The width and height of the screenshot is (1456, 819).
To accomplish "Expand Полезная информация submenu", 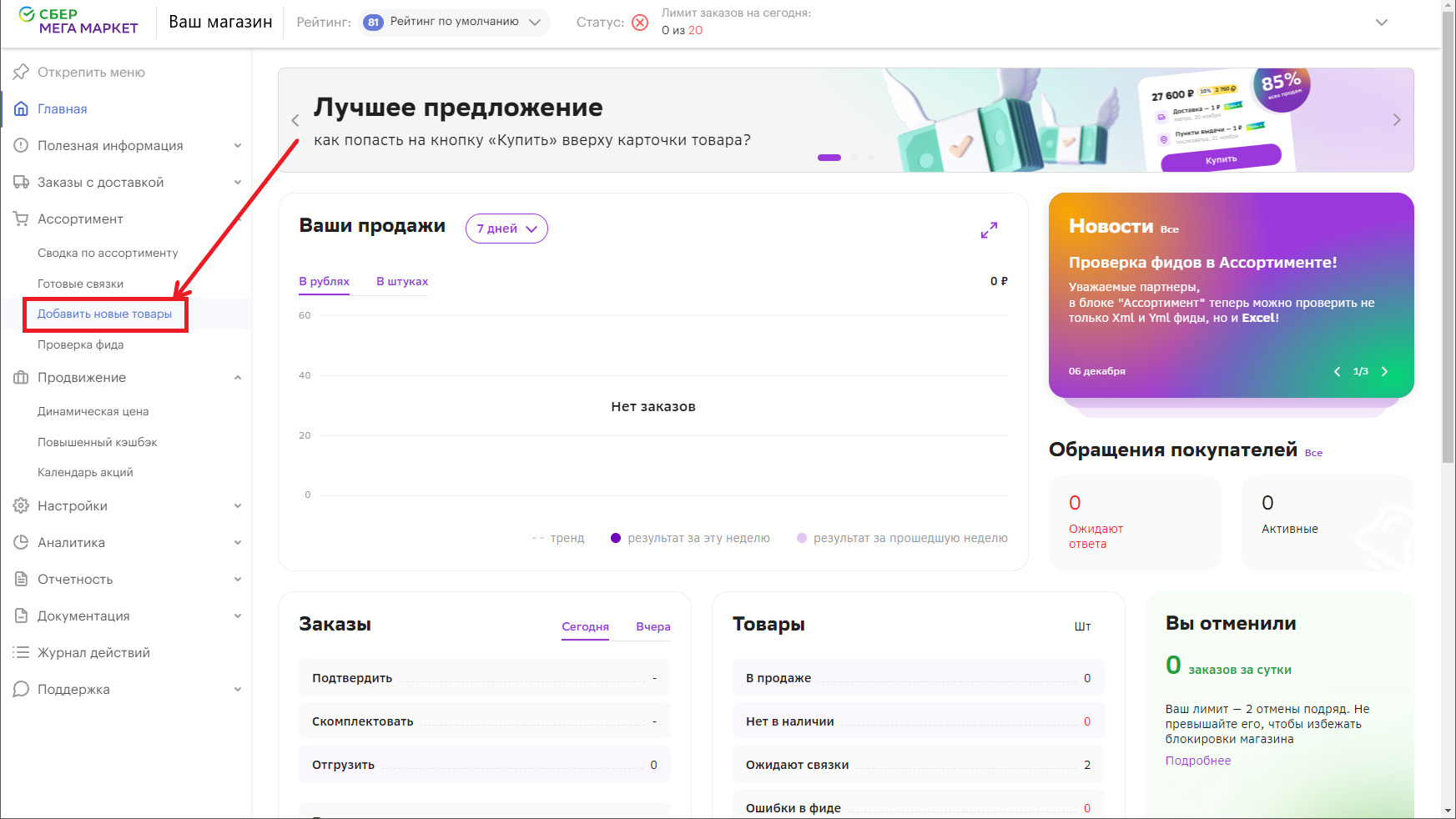I will 238,145.
